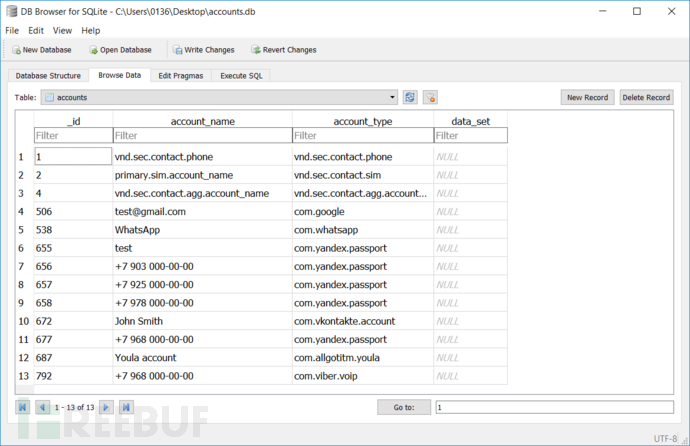Viewport: 690px width, 446px height.
Task: Sort by account_name column header
Action: click(x=203, y=121)
